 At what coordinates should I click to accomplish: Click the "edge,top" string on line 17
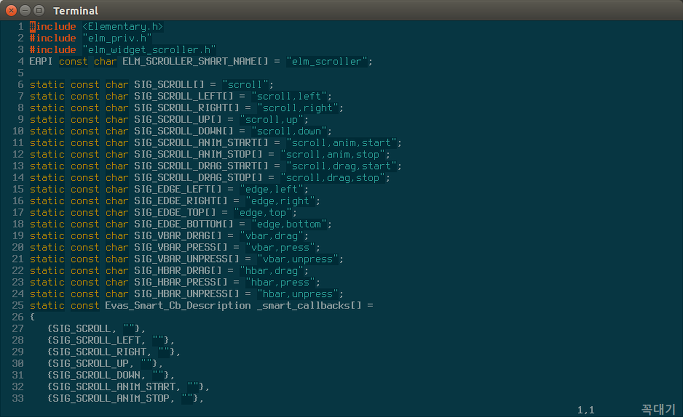263,213
